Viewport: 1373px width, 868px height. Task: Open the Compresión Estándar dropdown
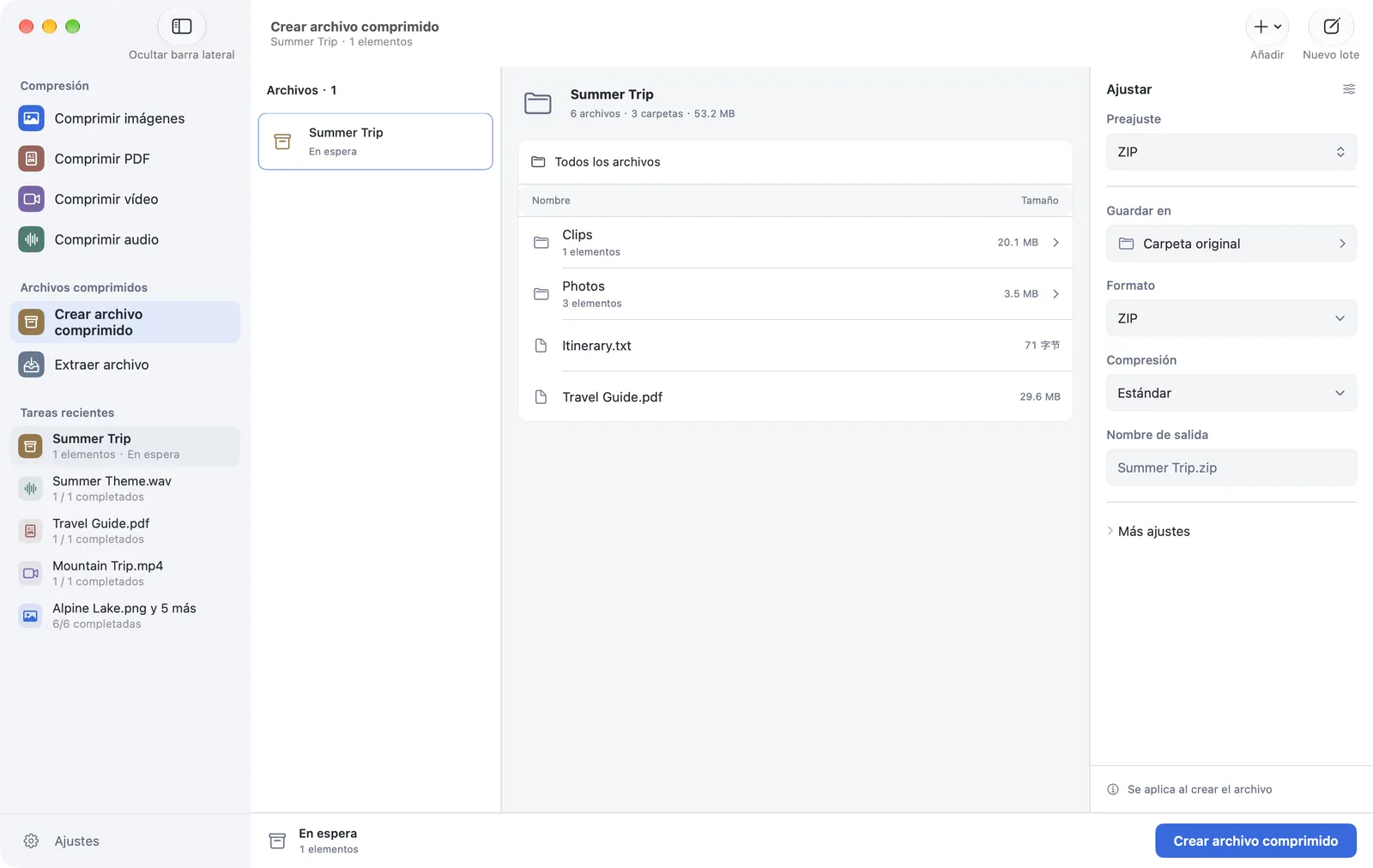coord(1231,393)
